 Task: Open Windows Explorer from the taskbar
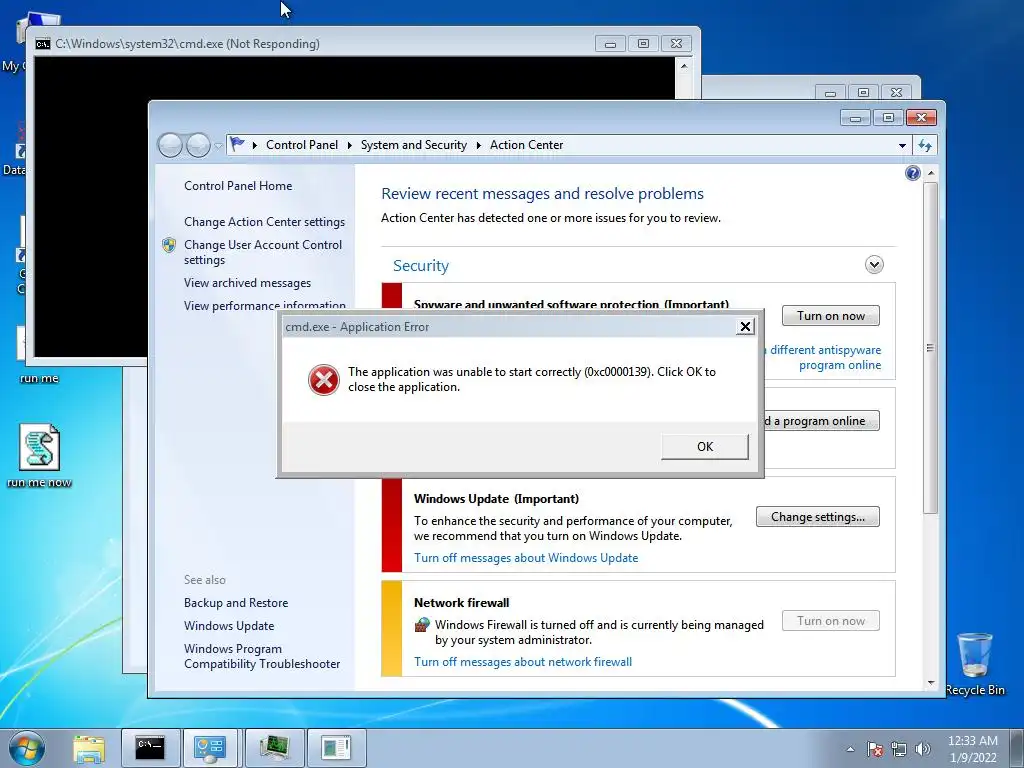pos(89,748)
